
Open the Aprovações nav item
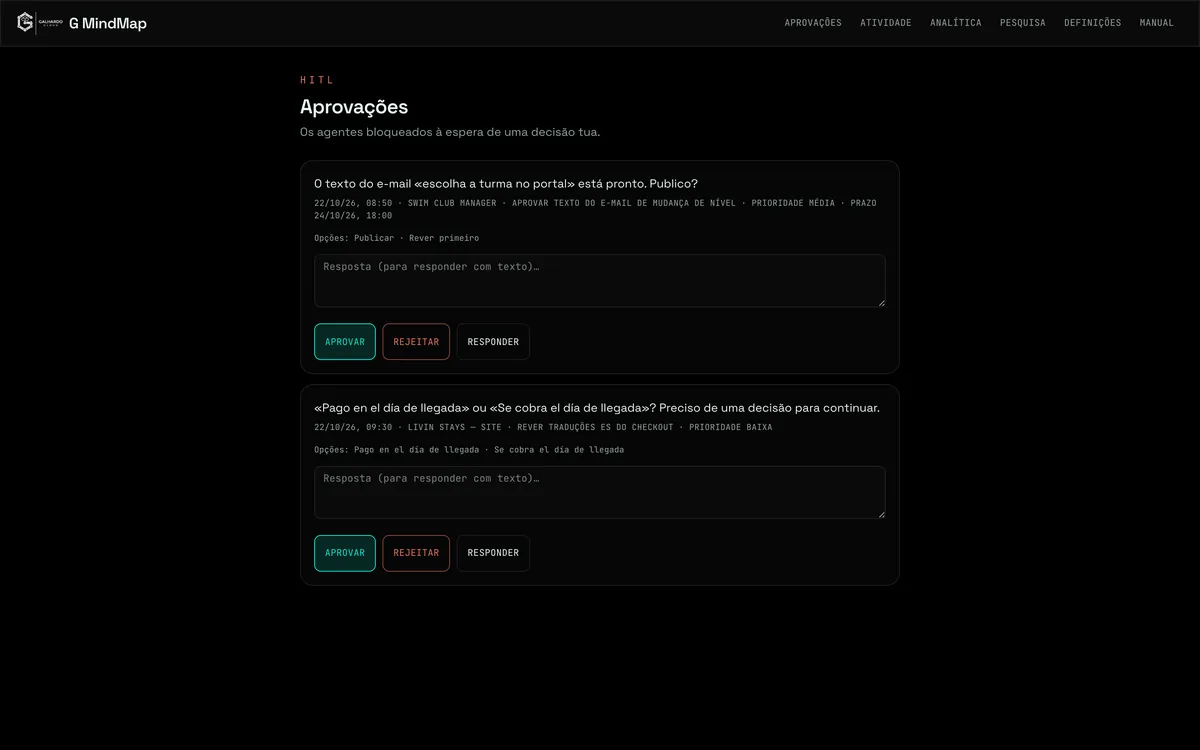[813, 23]
